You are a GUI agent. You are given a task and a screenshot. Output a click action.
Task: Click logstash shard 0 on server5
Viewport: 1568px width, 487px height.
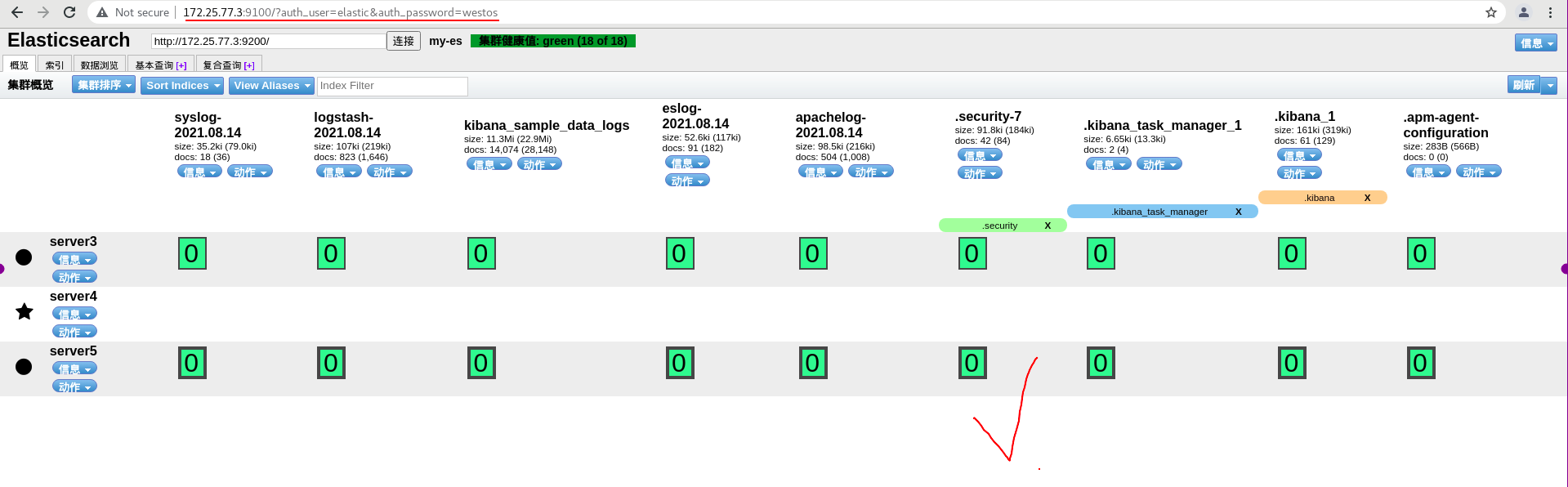point(332,363)
